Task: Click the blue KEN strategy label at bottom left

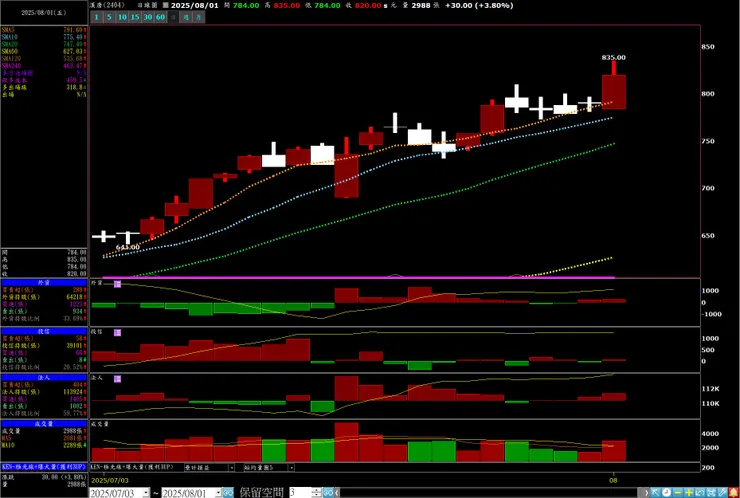Action: (44, 466)
